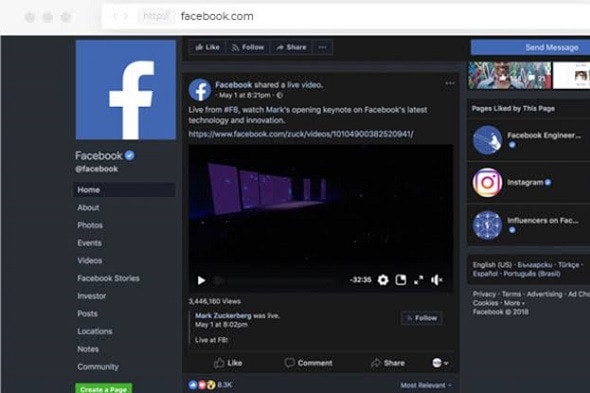
Task: Share the Facebook page in top bar
Action: tap(291, 47)
